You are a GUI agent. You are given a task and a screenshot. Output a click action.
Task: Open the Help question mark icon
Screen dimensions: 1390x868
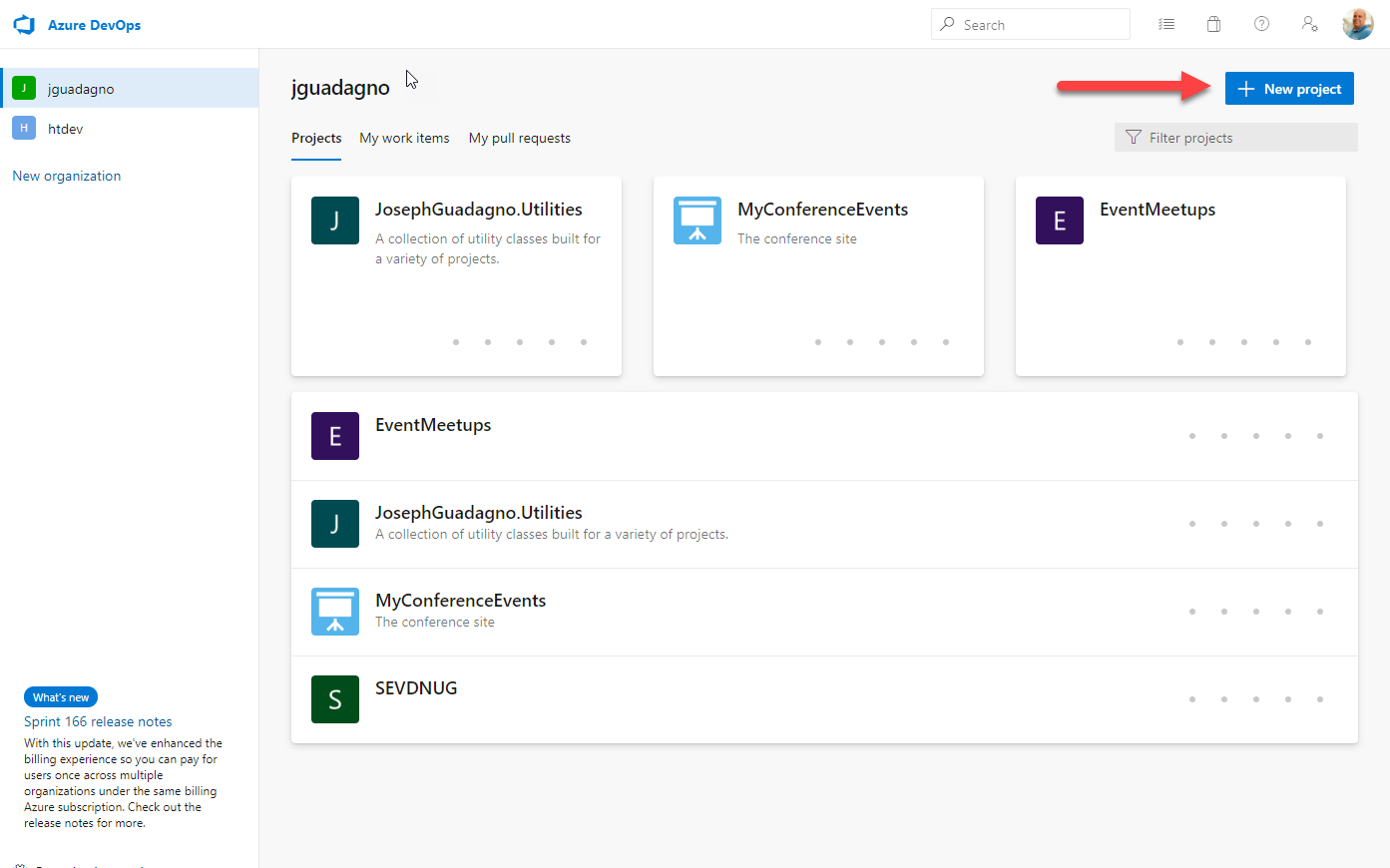tap(1261, 24)
